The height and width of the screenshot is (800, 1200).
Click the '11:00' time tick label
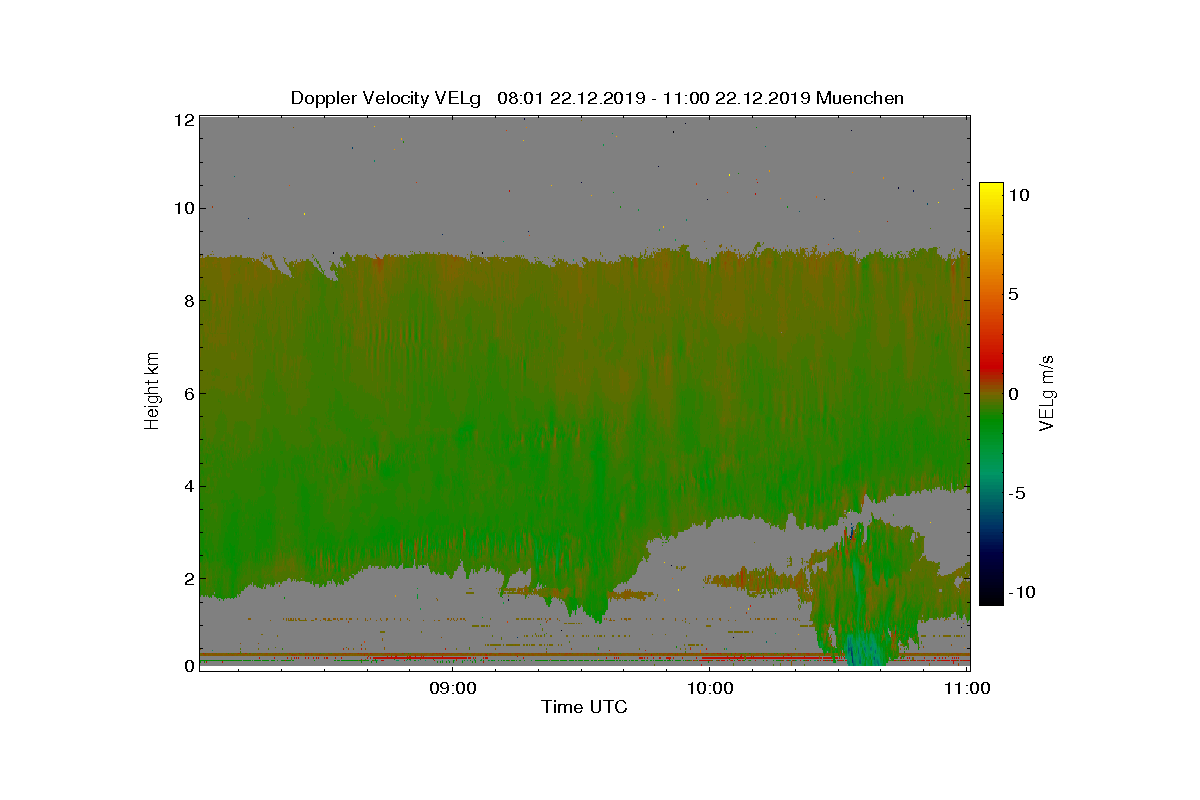pos(968,688)
